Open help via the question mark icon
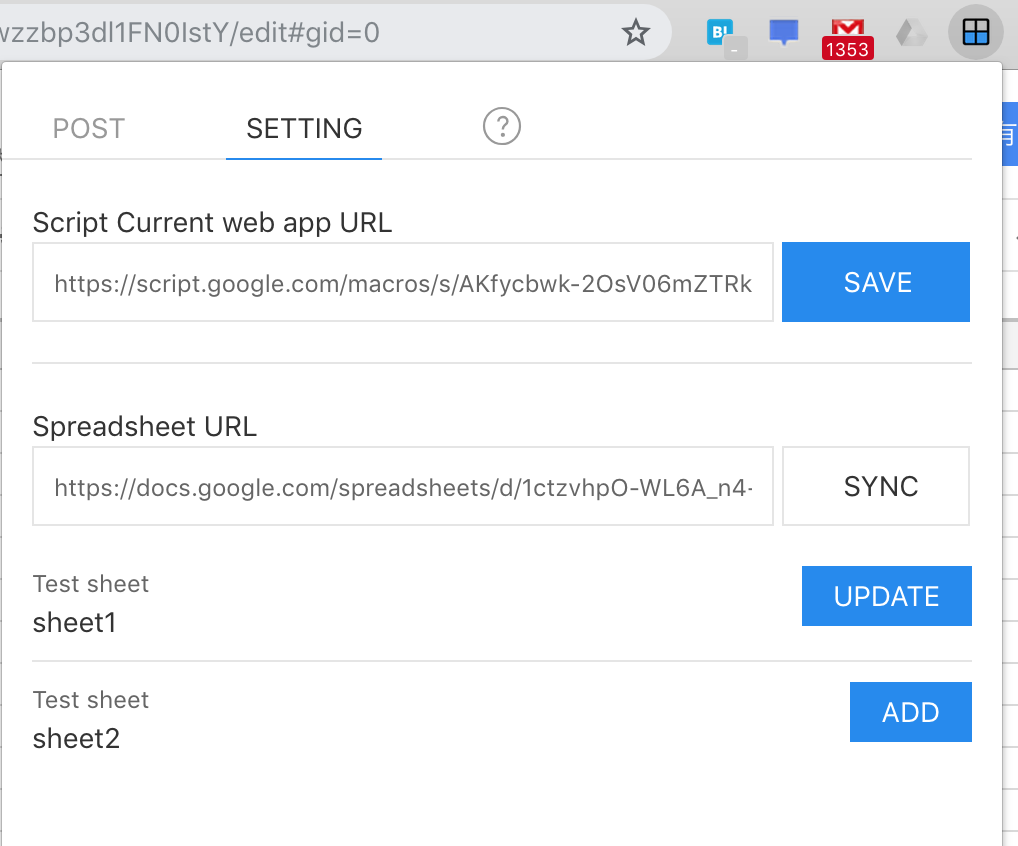 502,127
